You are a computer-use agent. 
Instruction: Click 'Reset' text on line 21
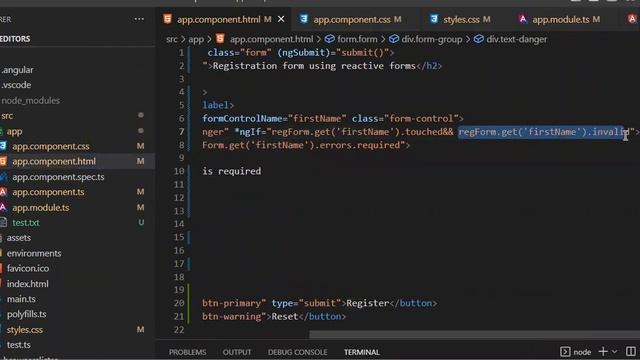tap(285, 316)
